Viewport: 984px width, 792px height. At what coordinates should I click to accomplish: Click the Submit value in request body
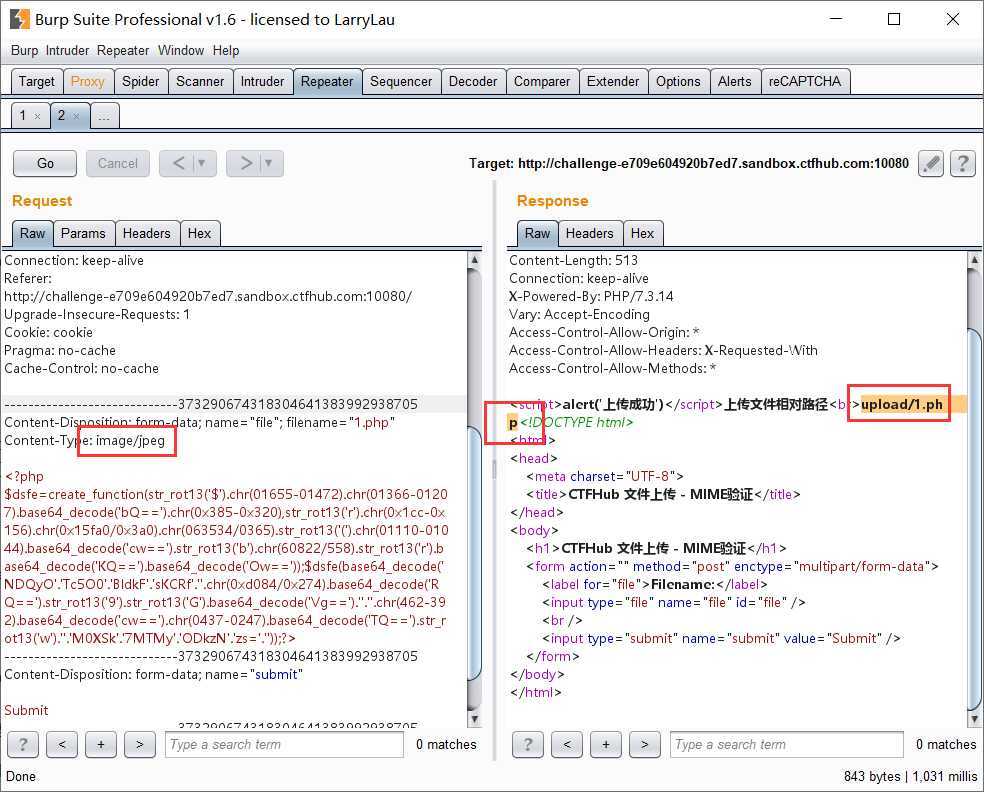tap(26, 710)
